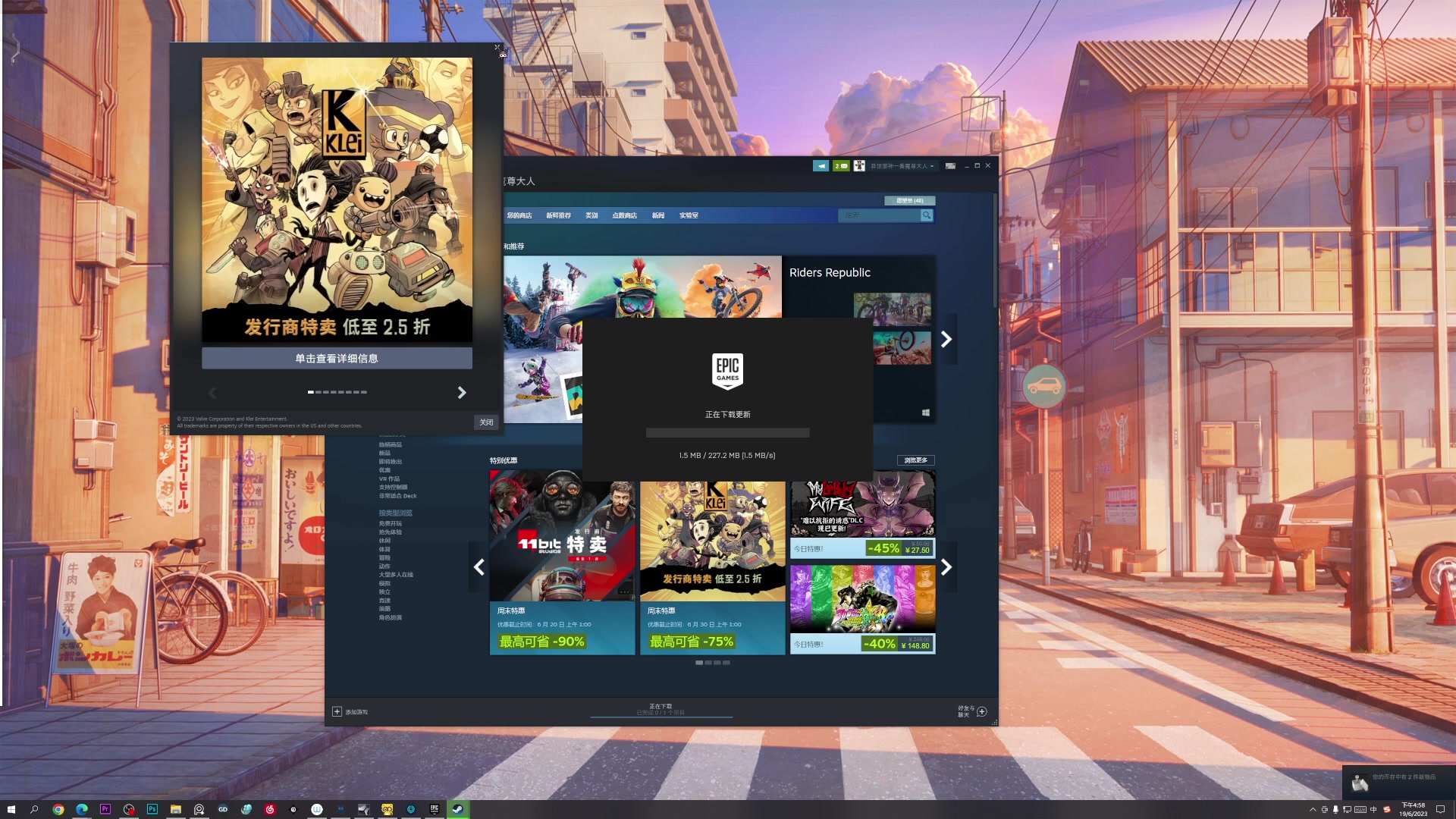The image size is (1456, 819).
Task: Open Google Chrome from the taskbar
Action: click(x=58, y=809)
